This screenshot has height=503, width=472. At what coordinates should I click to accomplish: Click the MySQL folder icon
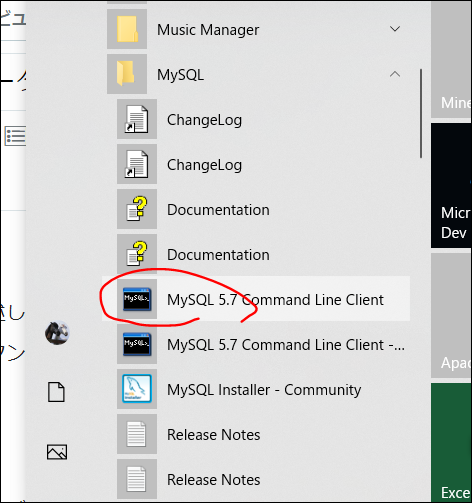point(127,74)
